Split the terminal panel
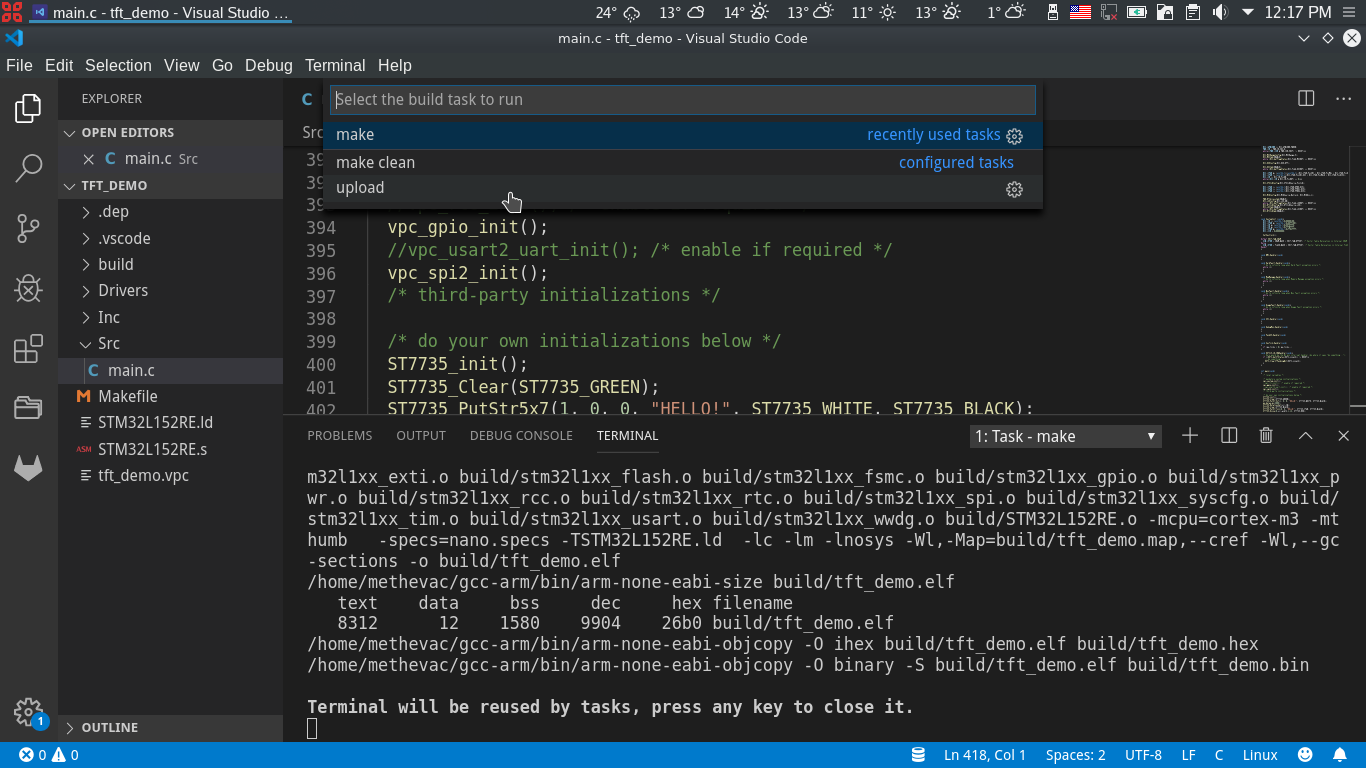This screenshot has width=1366, height=768. 1229,436
